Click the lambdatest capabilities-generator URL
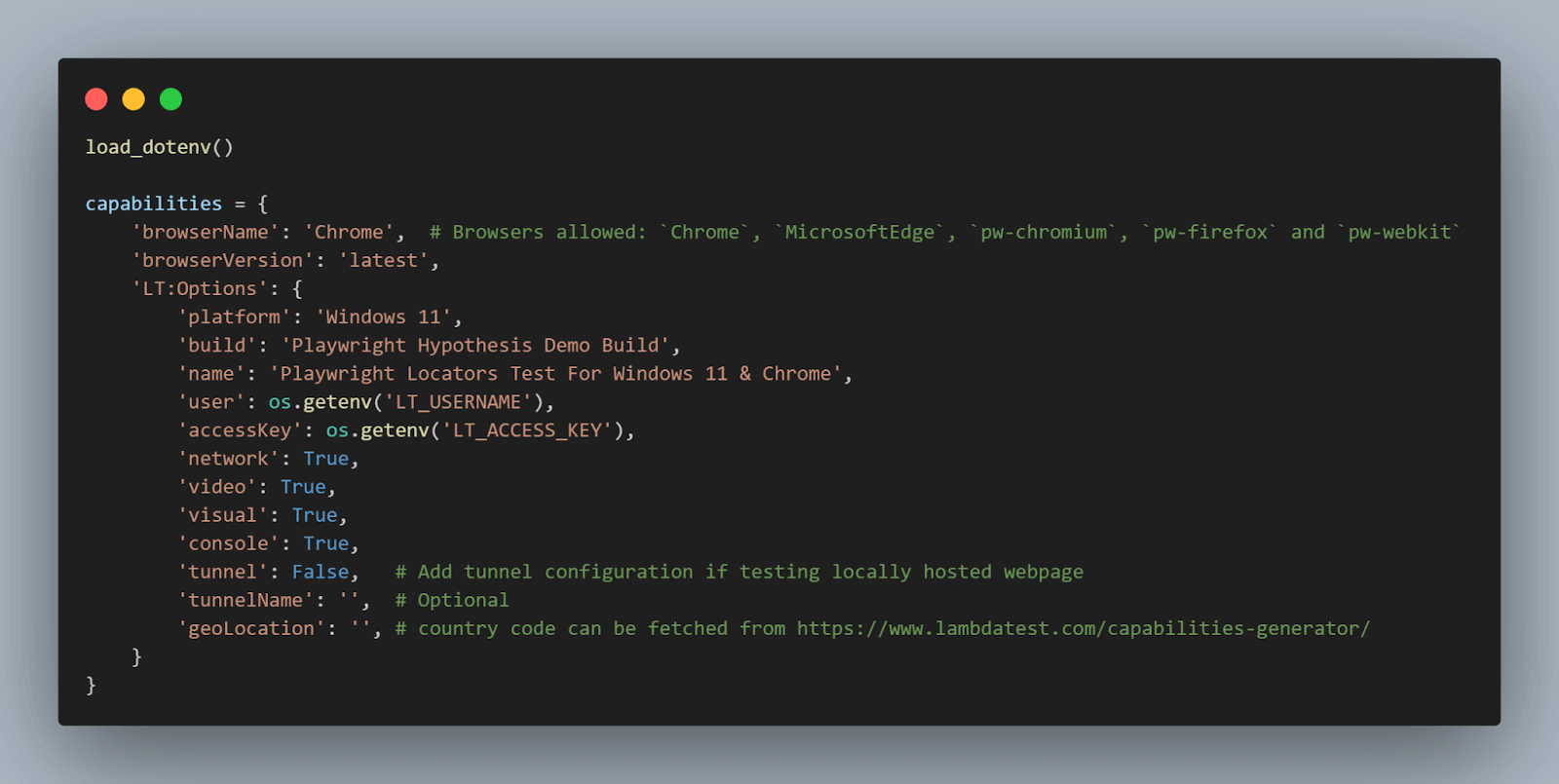 click(x=1083, y=628)
